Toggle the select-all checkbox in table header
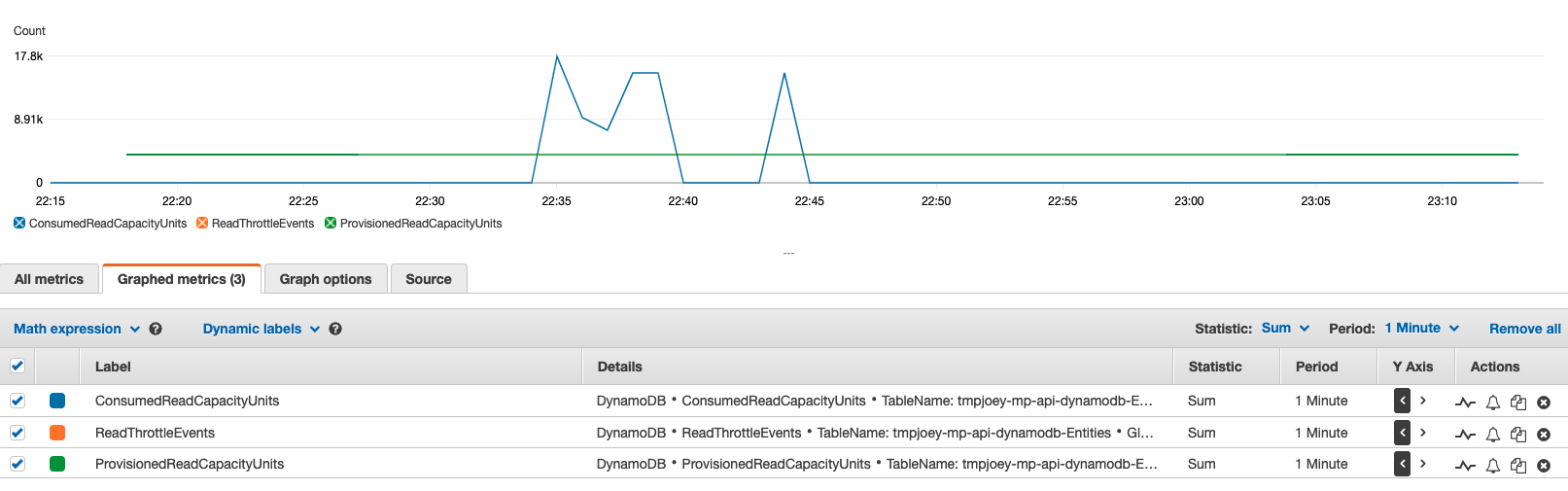This screenshot has width=1568, height=491. point(17,367)
